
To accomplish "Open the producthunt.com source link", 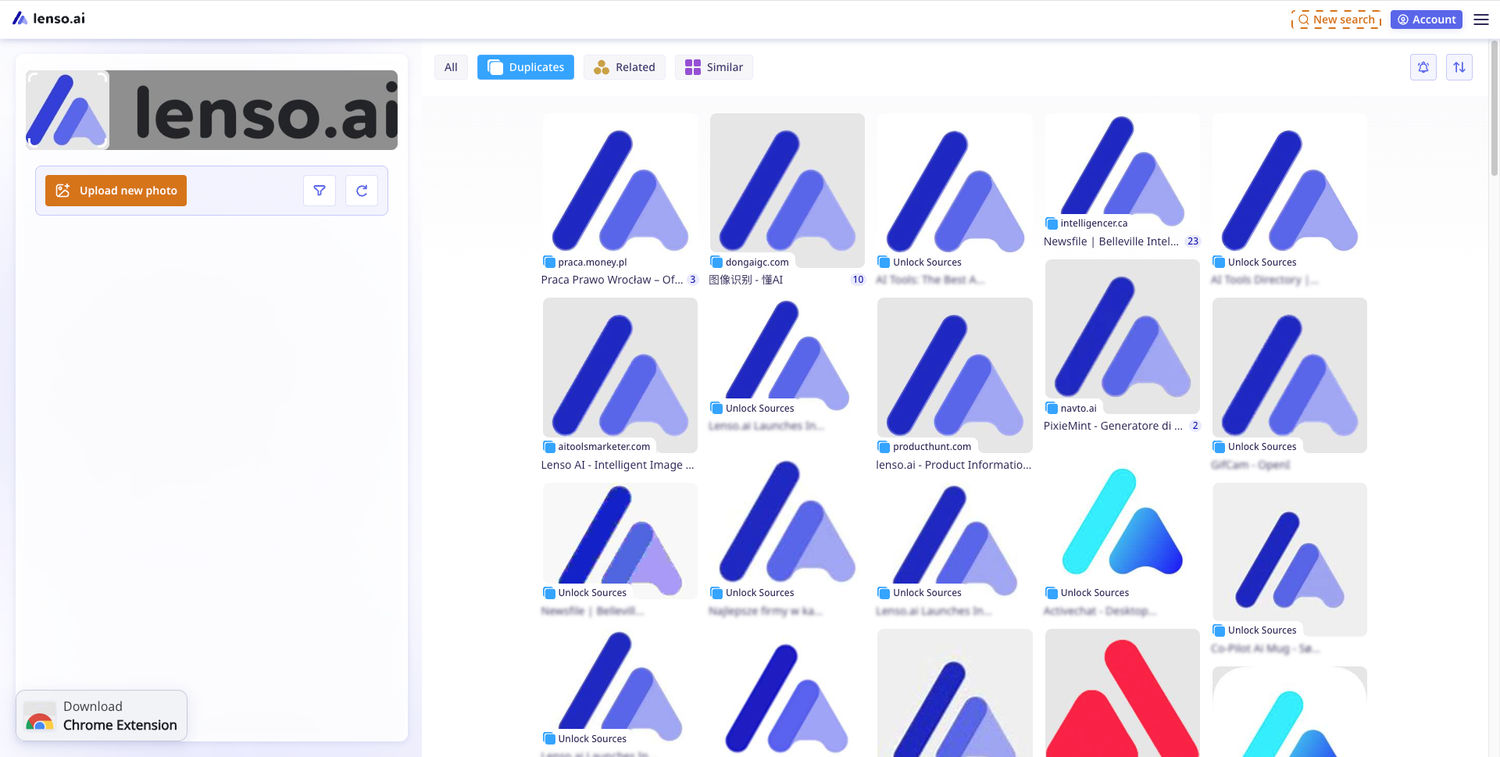I will point(932,446).
